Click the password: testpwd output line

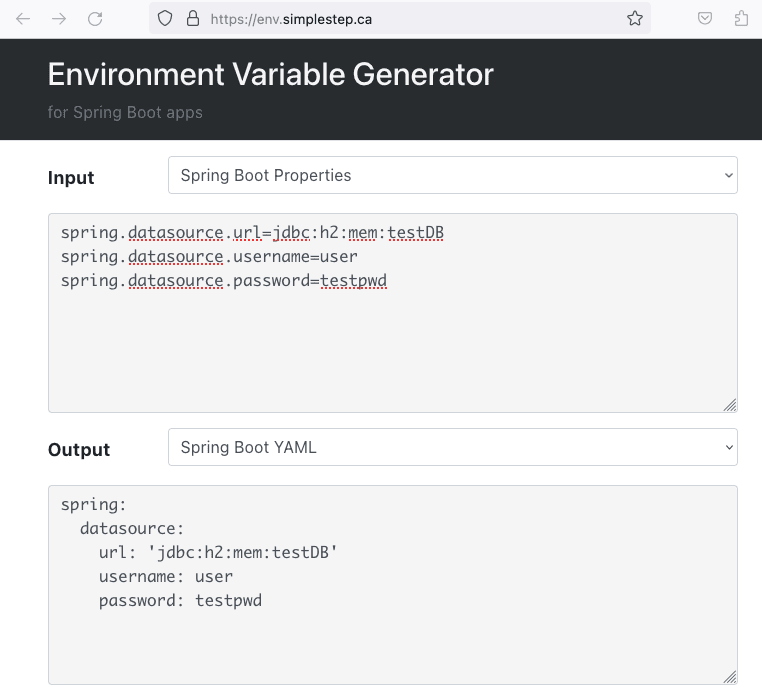pos(180,601)
